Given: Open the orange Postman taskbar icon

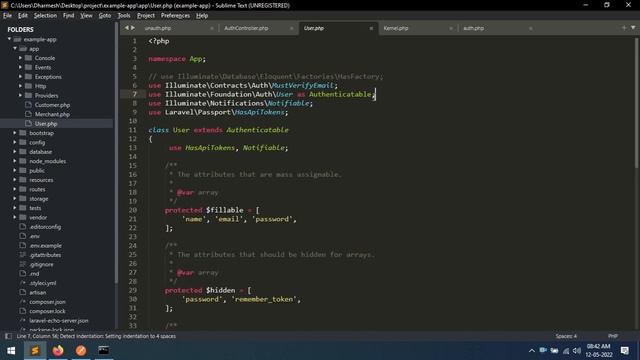Looking at the screenshot, I should click(81, 351).
